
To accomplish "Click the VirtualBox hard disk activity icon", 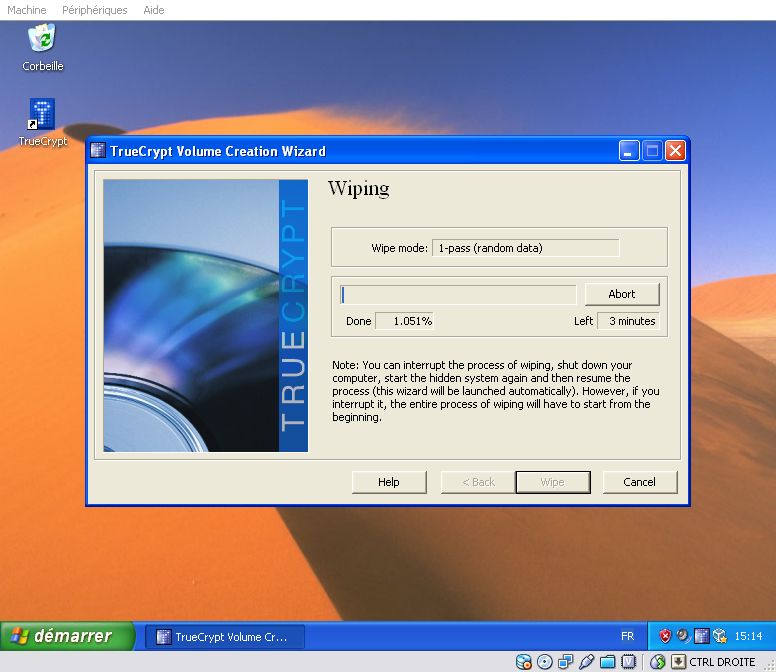I will [524, 662].
